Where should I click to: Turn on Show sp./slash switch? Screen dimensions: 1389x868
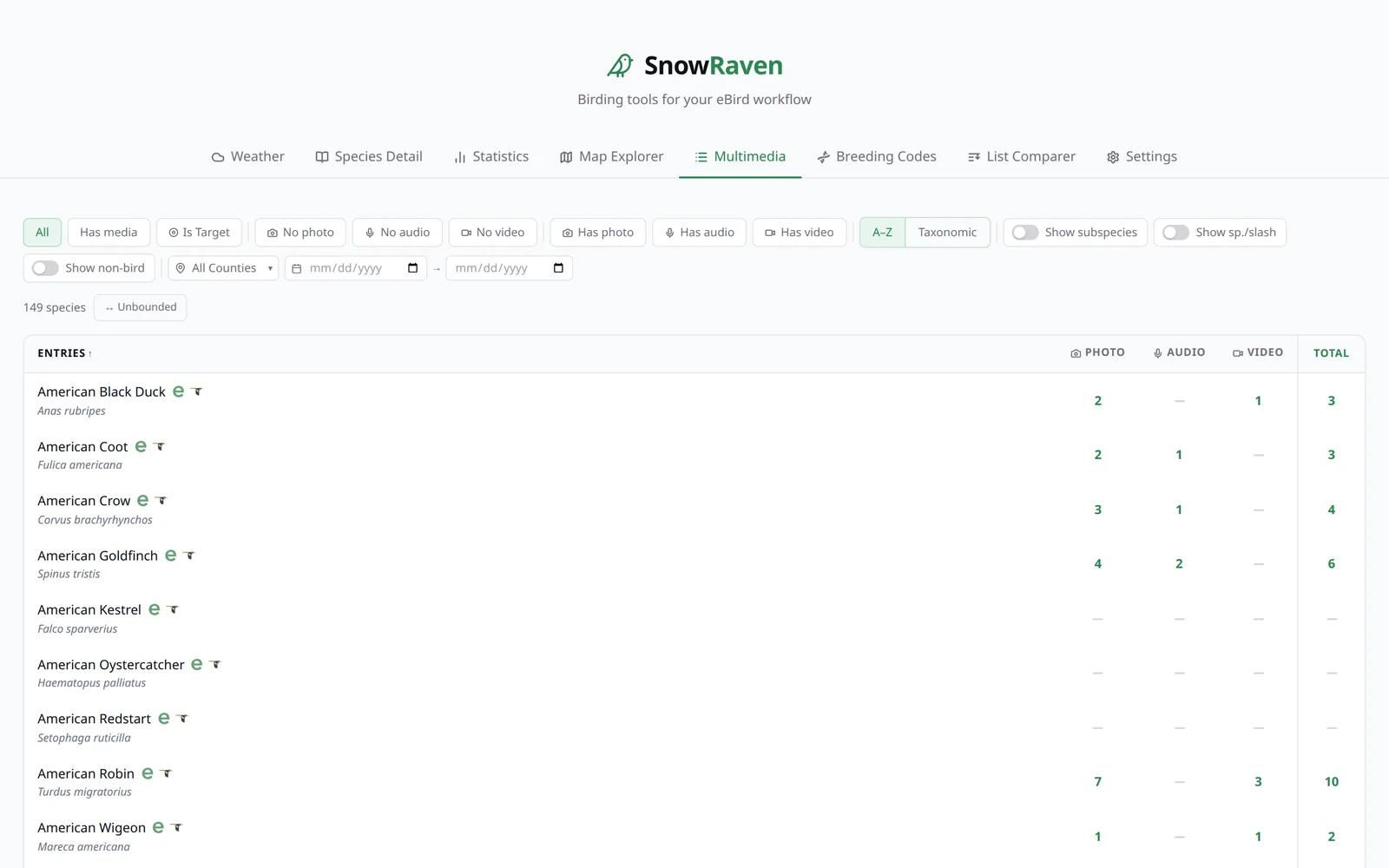tap(1175, 233)
